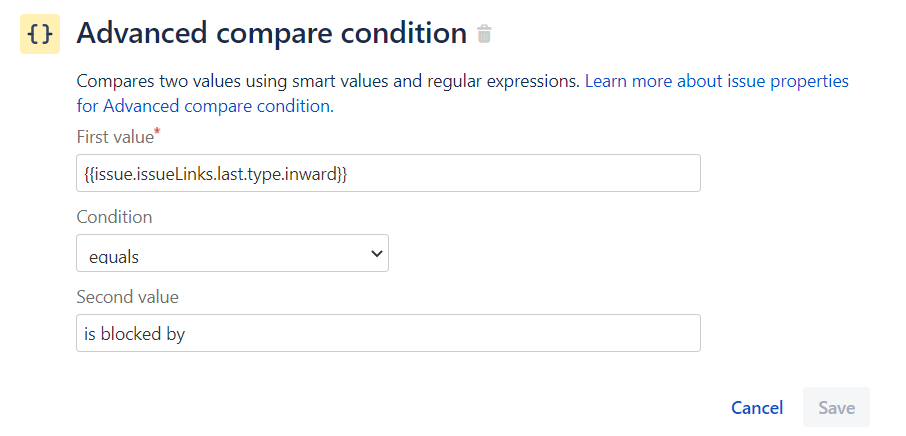Focus the First value input field
The width and height of the screenshot is (906, 436).
(x=388, y=173)
